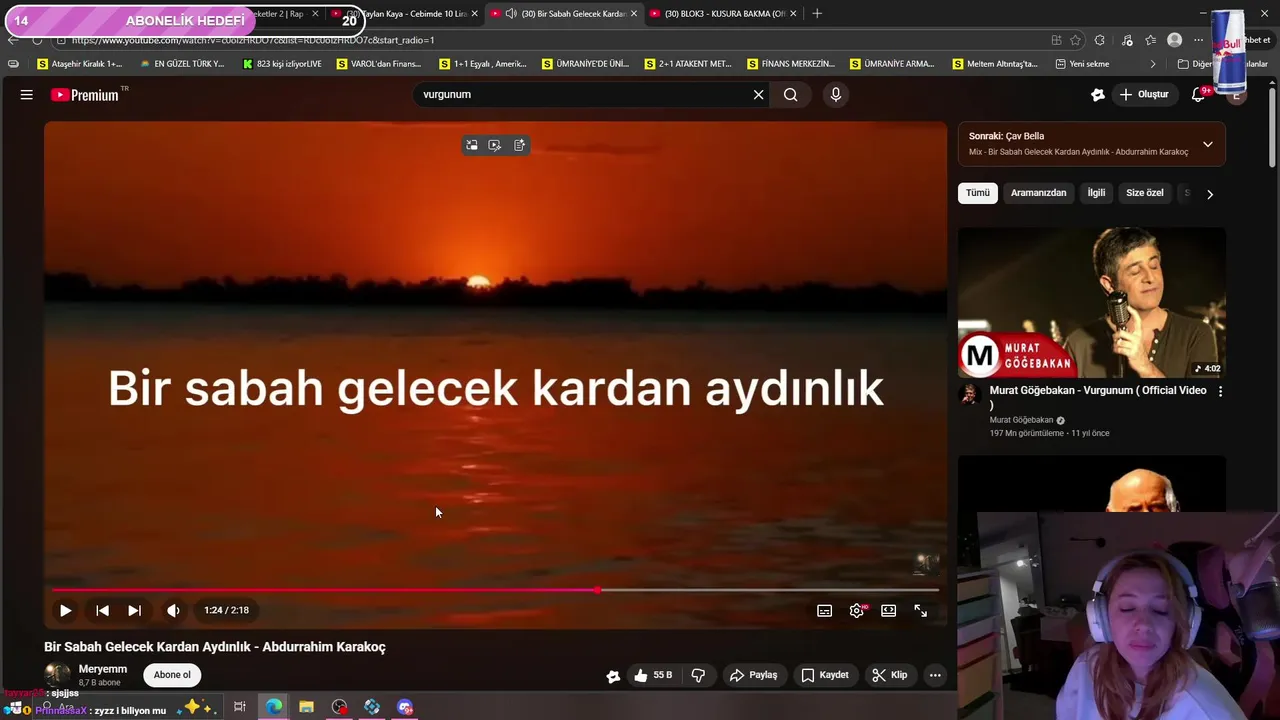Create a clip with Klip
Image resolution: width=1280 pixels, height=720 pixels.
click(x=889, y=675)
